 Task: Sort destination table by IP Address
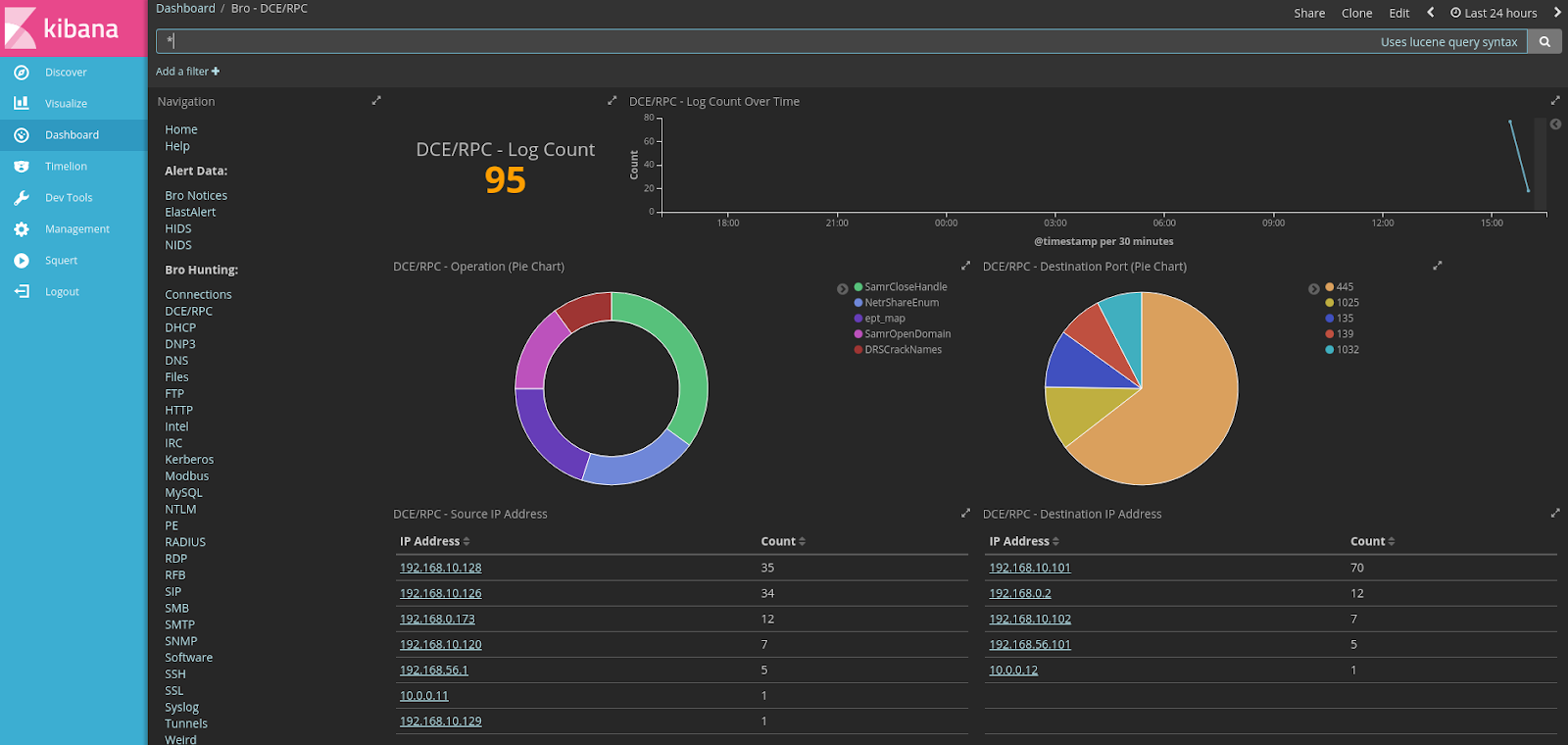click(x=1024, y=542)
